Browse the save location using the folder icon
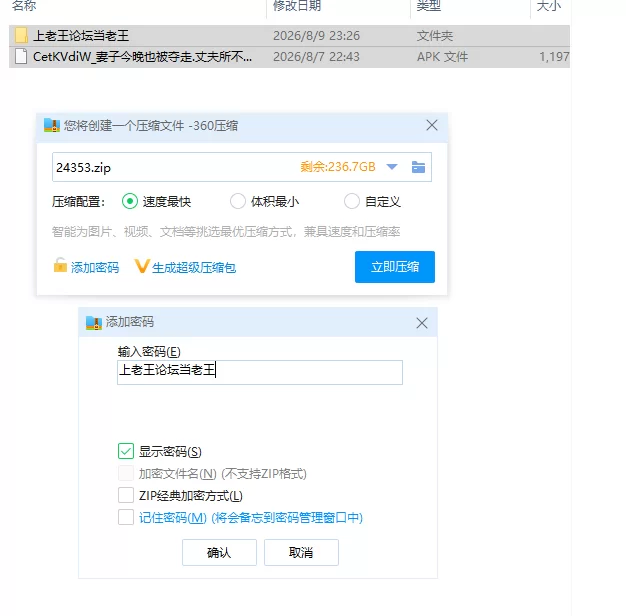 [418, 167]
